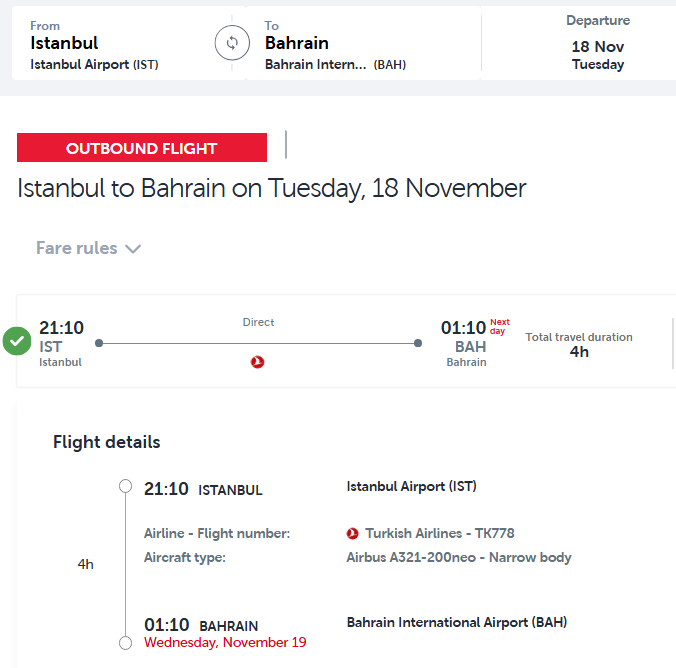Expand the Fare rules chevron

[133, 249]
